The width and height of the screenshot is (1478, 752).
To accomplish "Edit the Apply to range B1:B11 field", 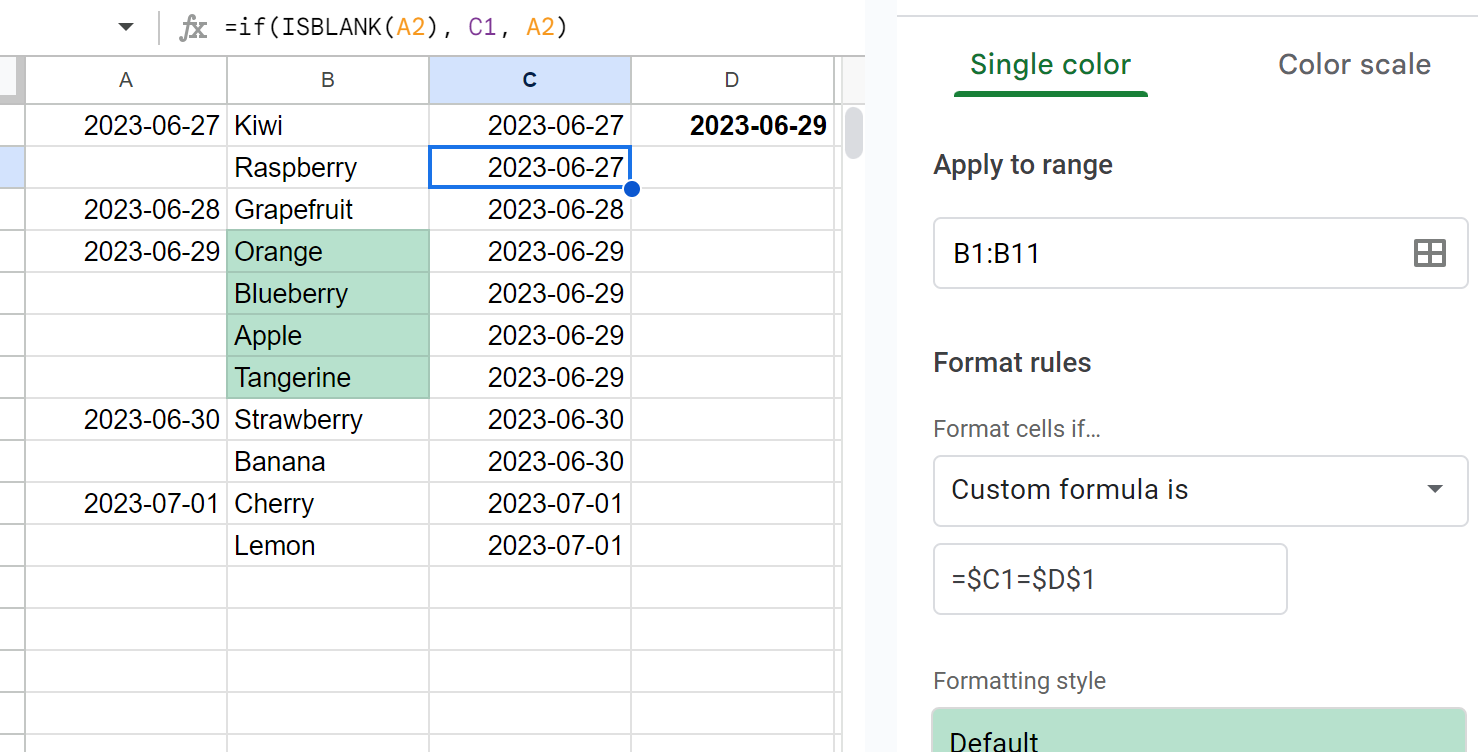I will pos(1200,253).
